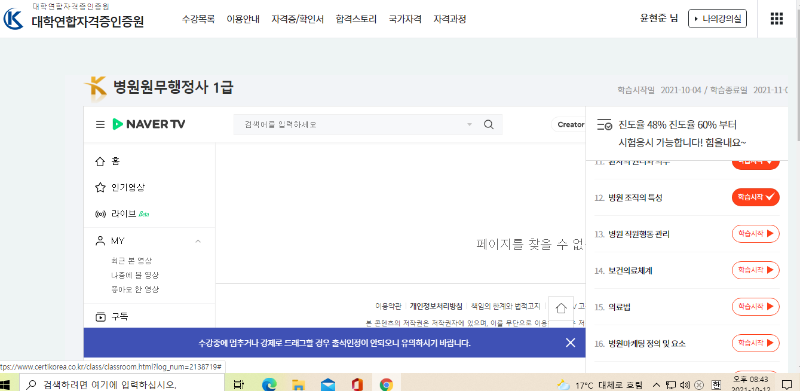Click the 이용약관 footer link
Image resolution: width=800 pixels, height=391 pixels.
click(x=388, y=306)
